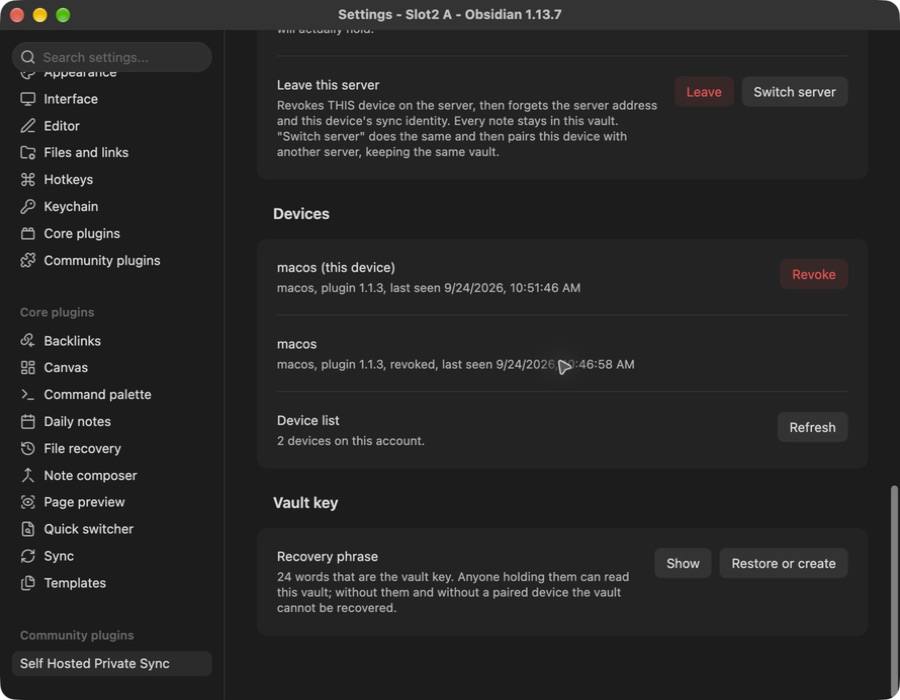
Task: Click the Interface monitor icon
Action: (x=28, y=99)
